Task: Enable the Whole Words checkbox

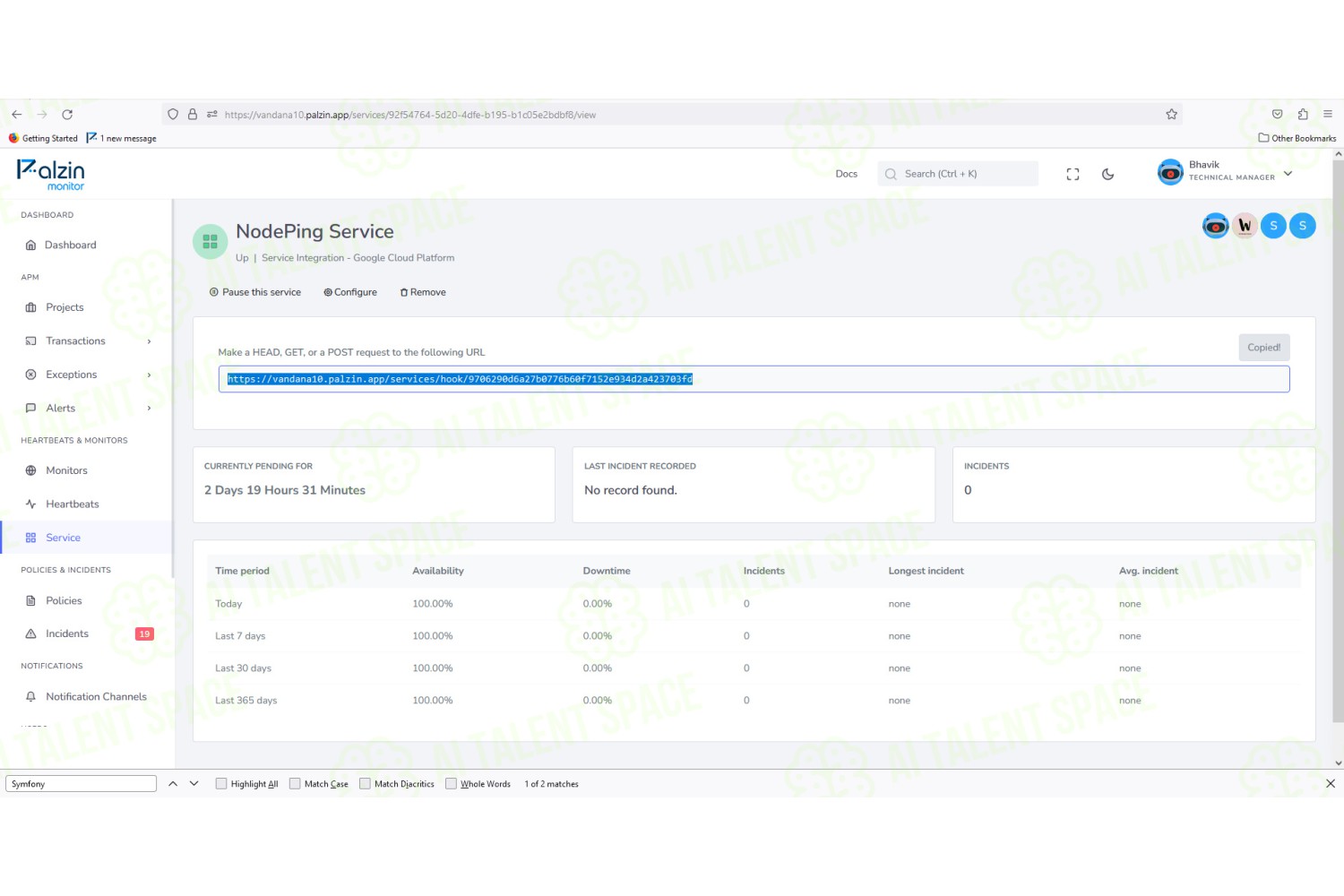Action: click(x=451, y=784)
